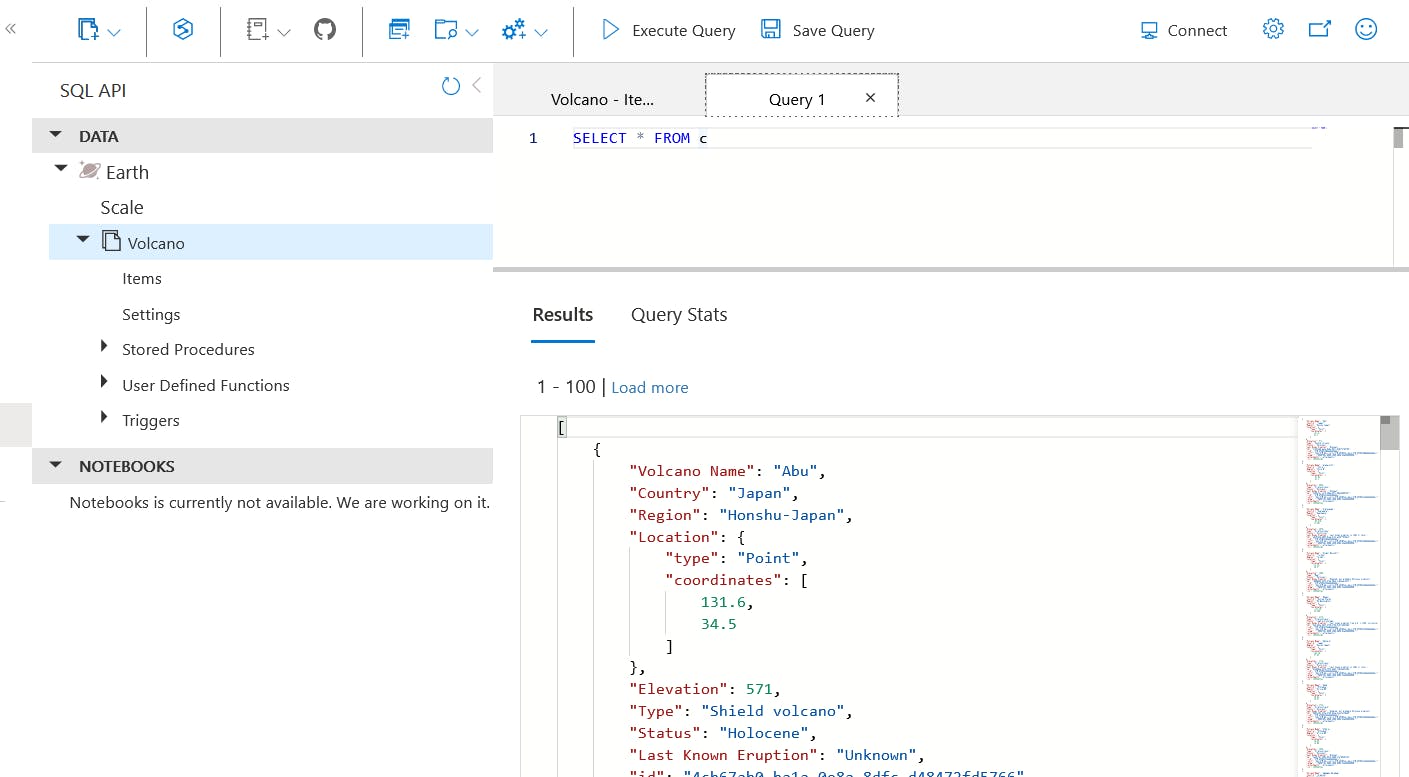Click the results JSON minimap
This screenshot has height=777, width=1409.
tap(1337, 596)
